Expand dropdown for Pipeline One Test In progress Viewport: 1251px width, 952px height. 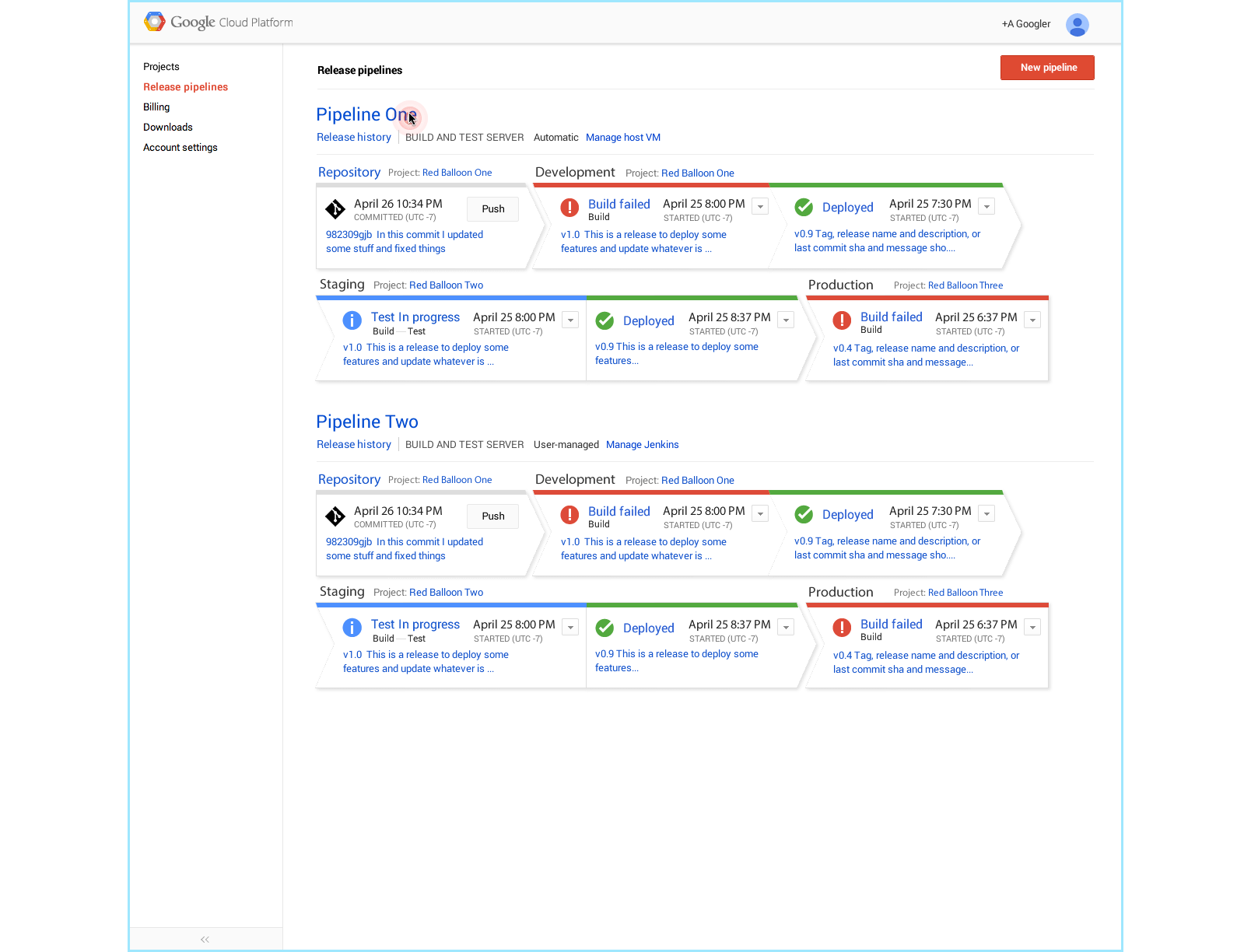571,320
